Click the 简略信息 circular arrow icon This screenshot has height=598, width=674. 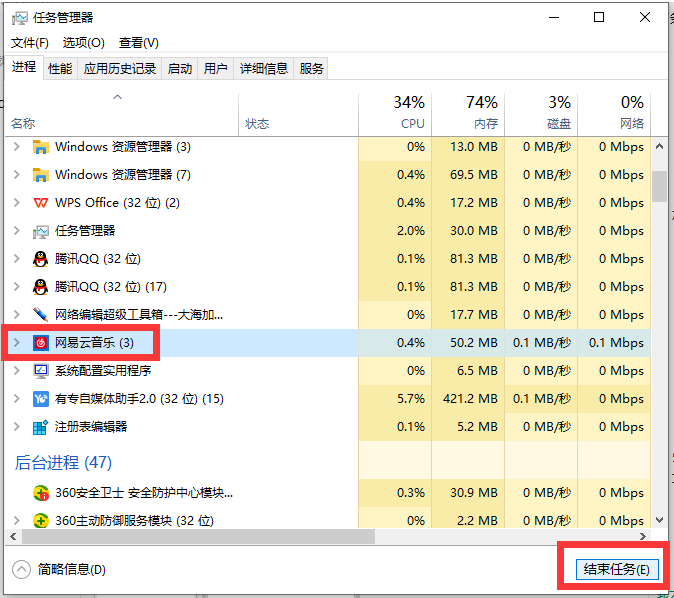coord(21,570)
